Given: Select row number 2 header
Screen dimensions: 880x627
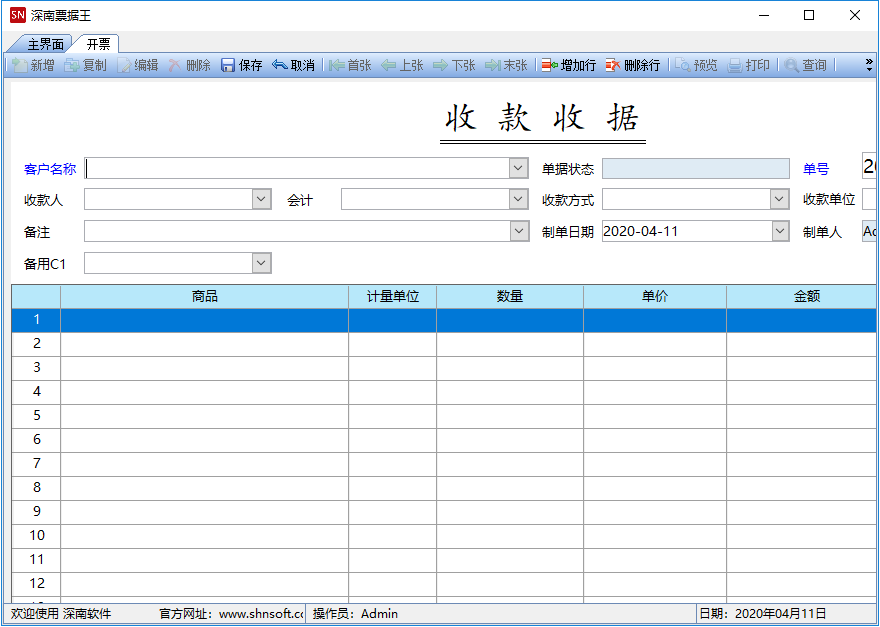Looking at the screenshot, I should 36,344.
